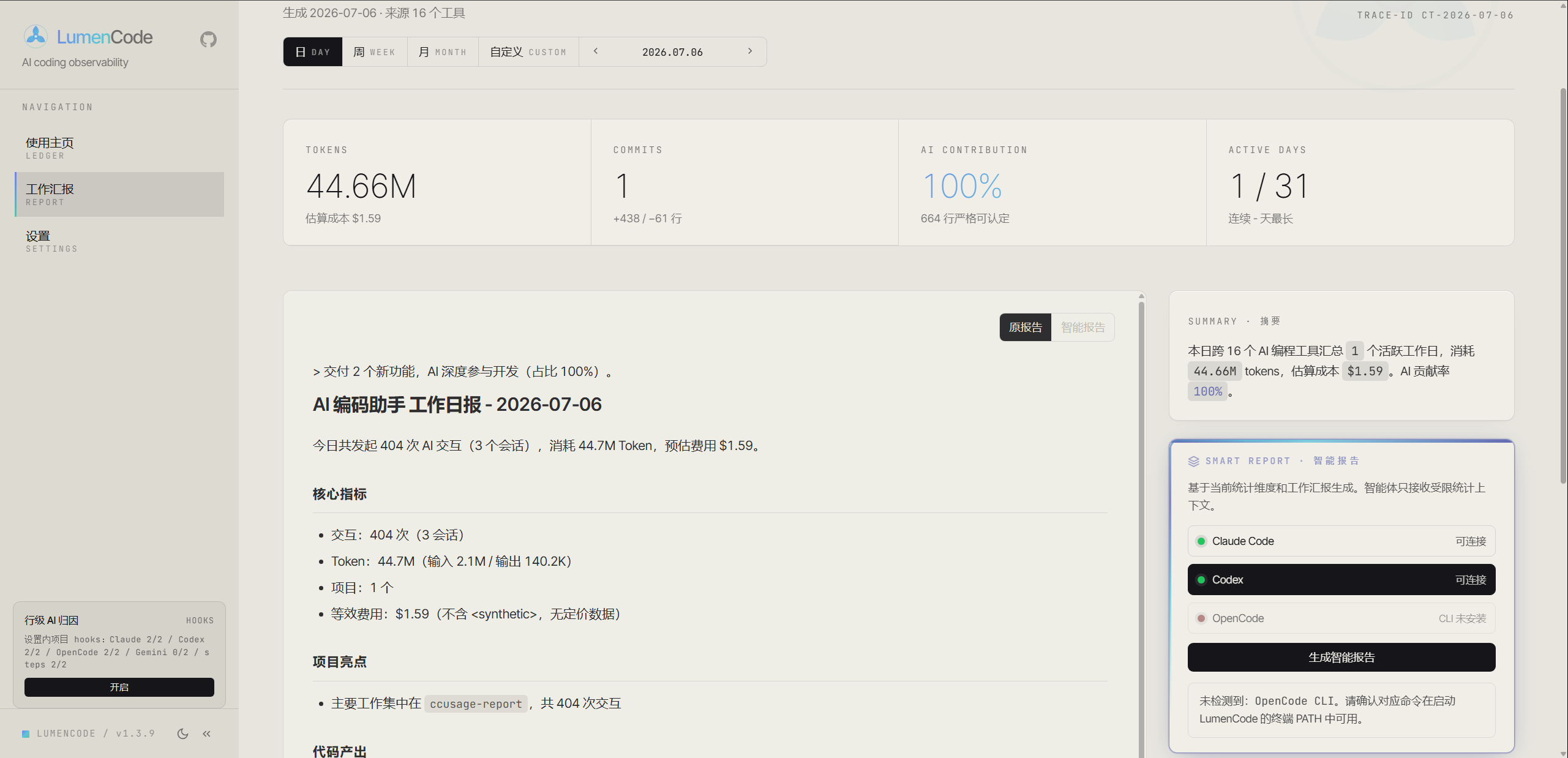Click the ACTIVE DAYS 1 / 31 value
The height and width of the screenshot is (758, 1568).
tap(1269, 186)
